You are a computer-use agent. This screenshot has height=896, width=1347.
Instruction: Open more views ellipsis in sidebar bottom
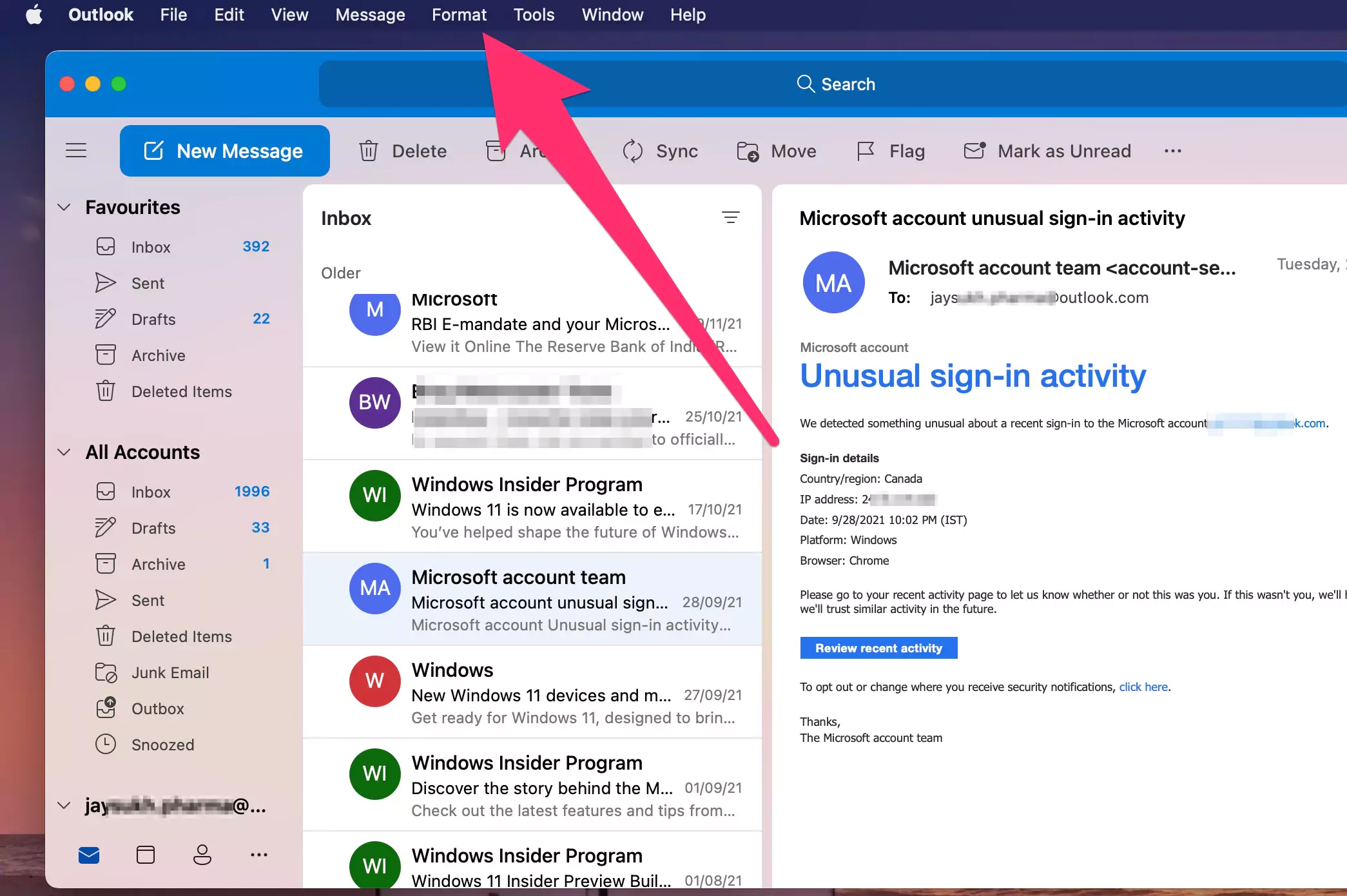(259, 855)
